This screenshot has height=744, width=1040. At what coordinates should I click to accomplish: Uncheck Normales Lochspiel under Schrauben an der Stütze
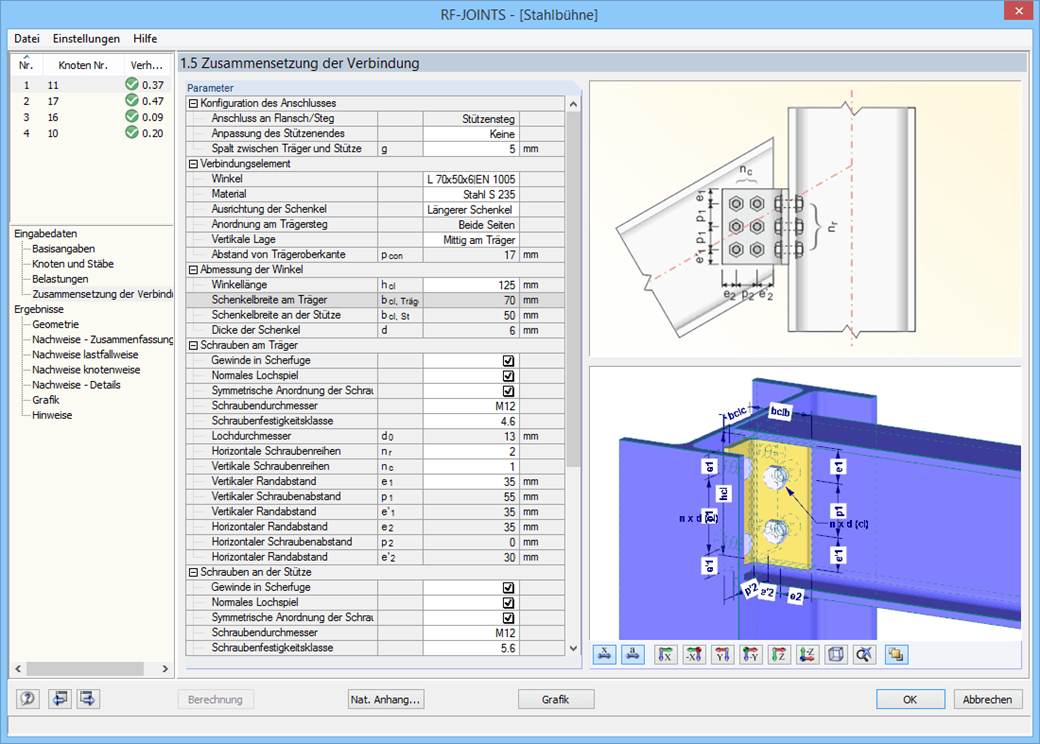tap(508, 603)
